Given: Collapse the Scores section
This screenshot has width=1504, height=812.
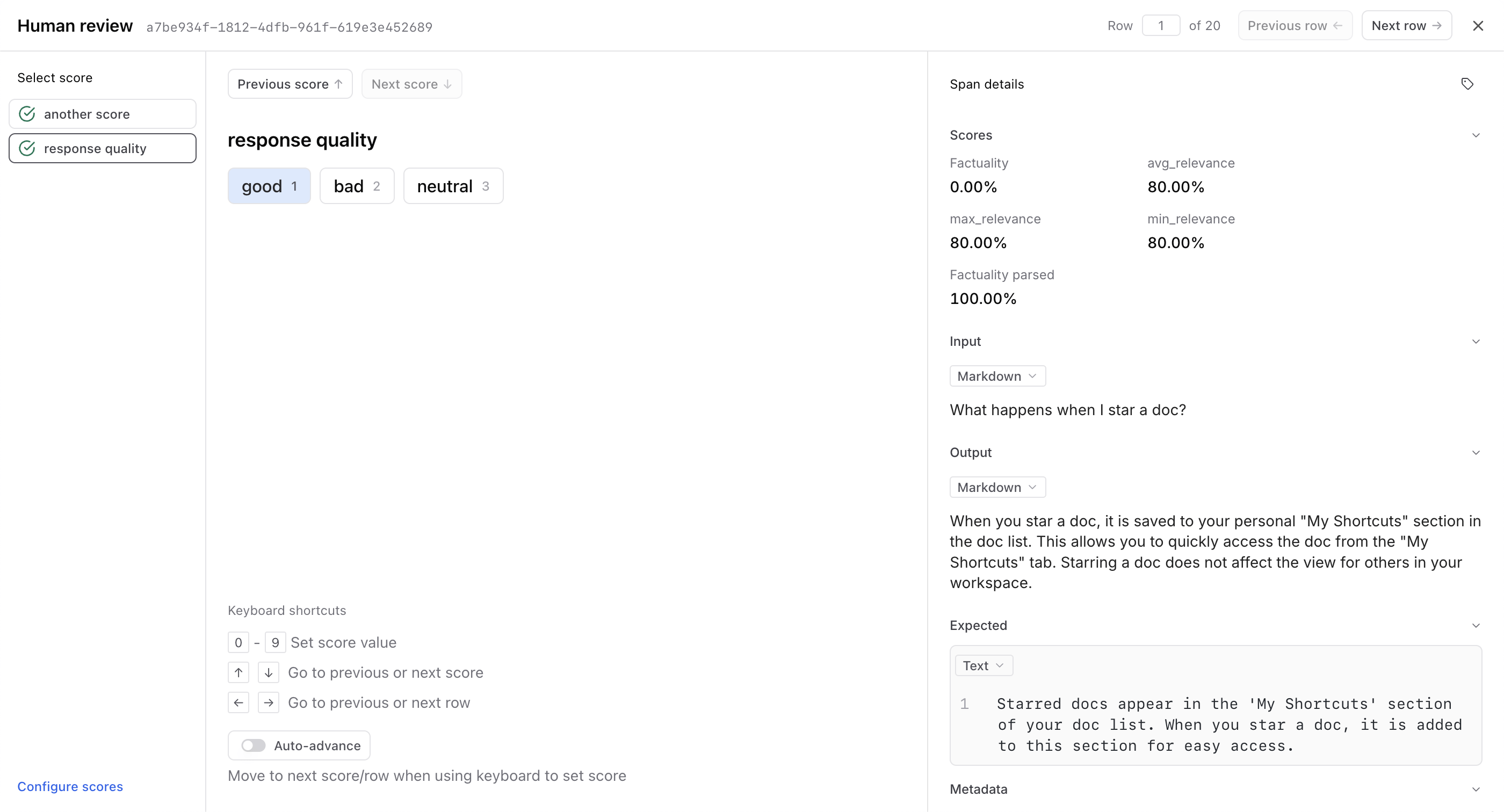Looking at the screenshot, I should coord(1476,135).
